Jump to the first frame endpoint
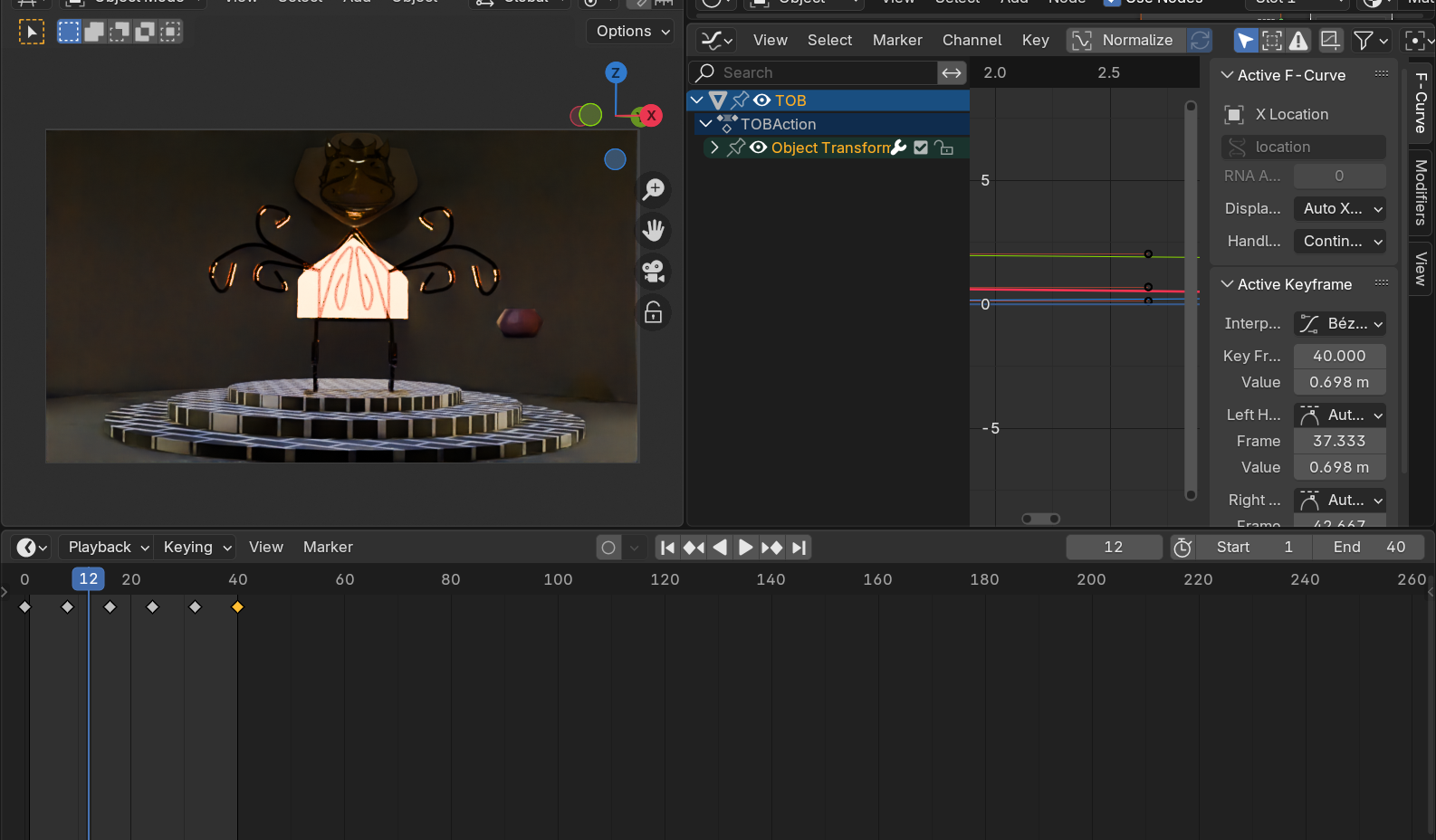The width and height of the screenshot is (1436, 840). point(667,547)
